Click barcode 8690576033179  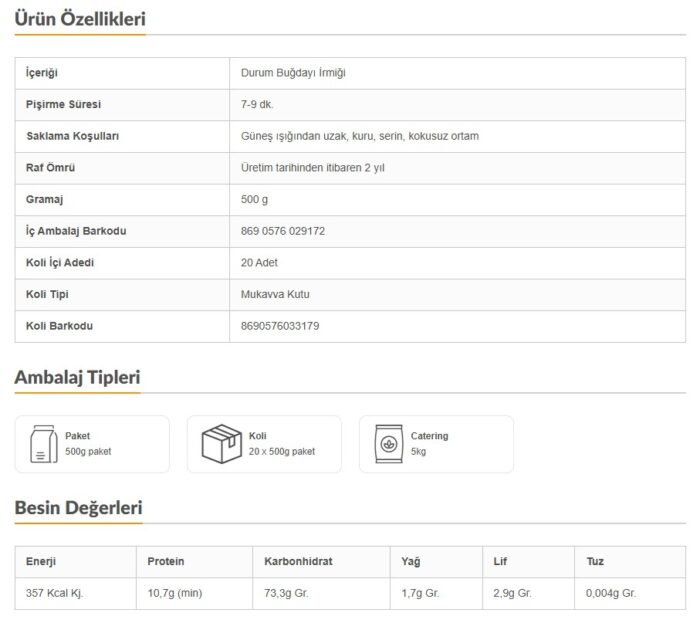click(x=280, y=326)
